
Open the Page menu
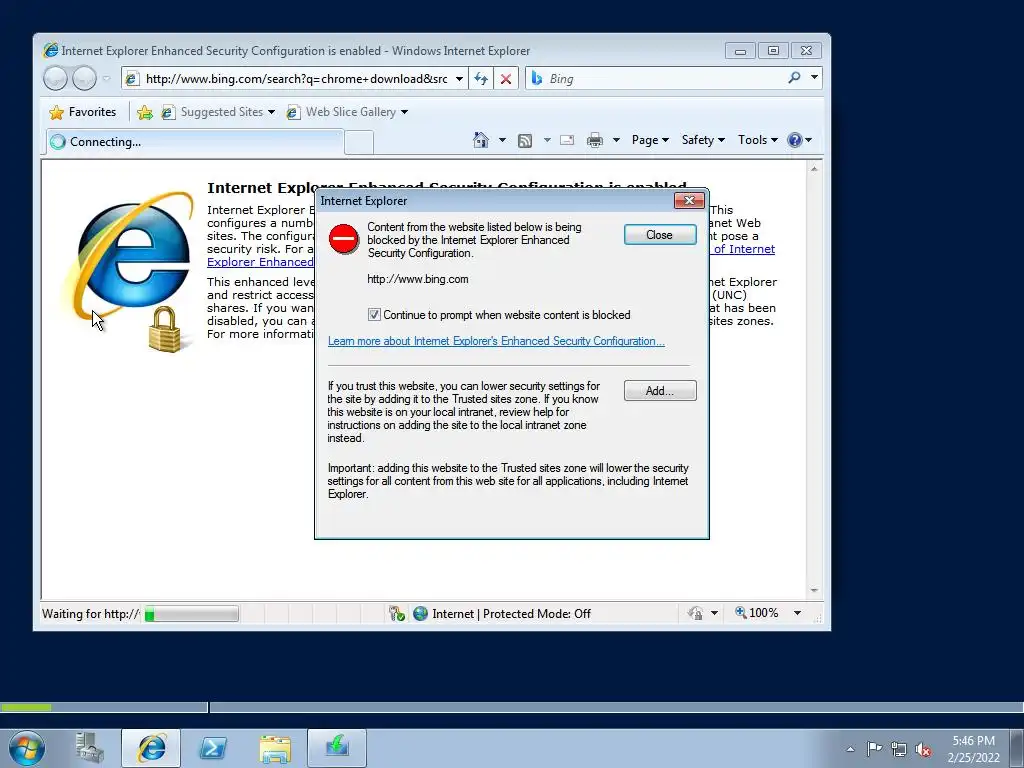(650, 140)
